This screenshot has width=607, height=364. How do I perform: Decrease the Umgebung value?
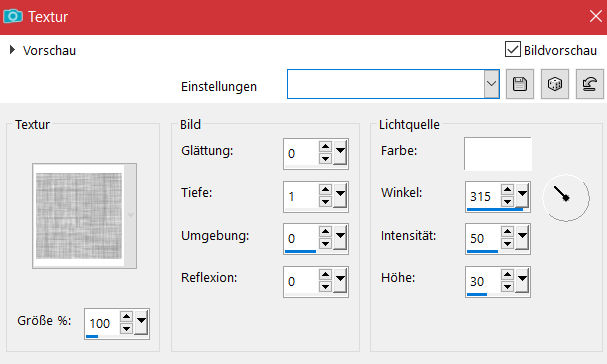click(x=325, y=244)
